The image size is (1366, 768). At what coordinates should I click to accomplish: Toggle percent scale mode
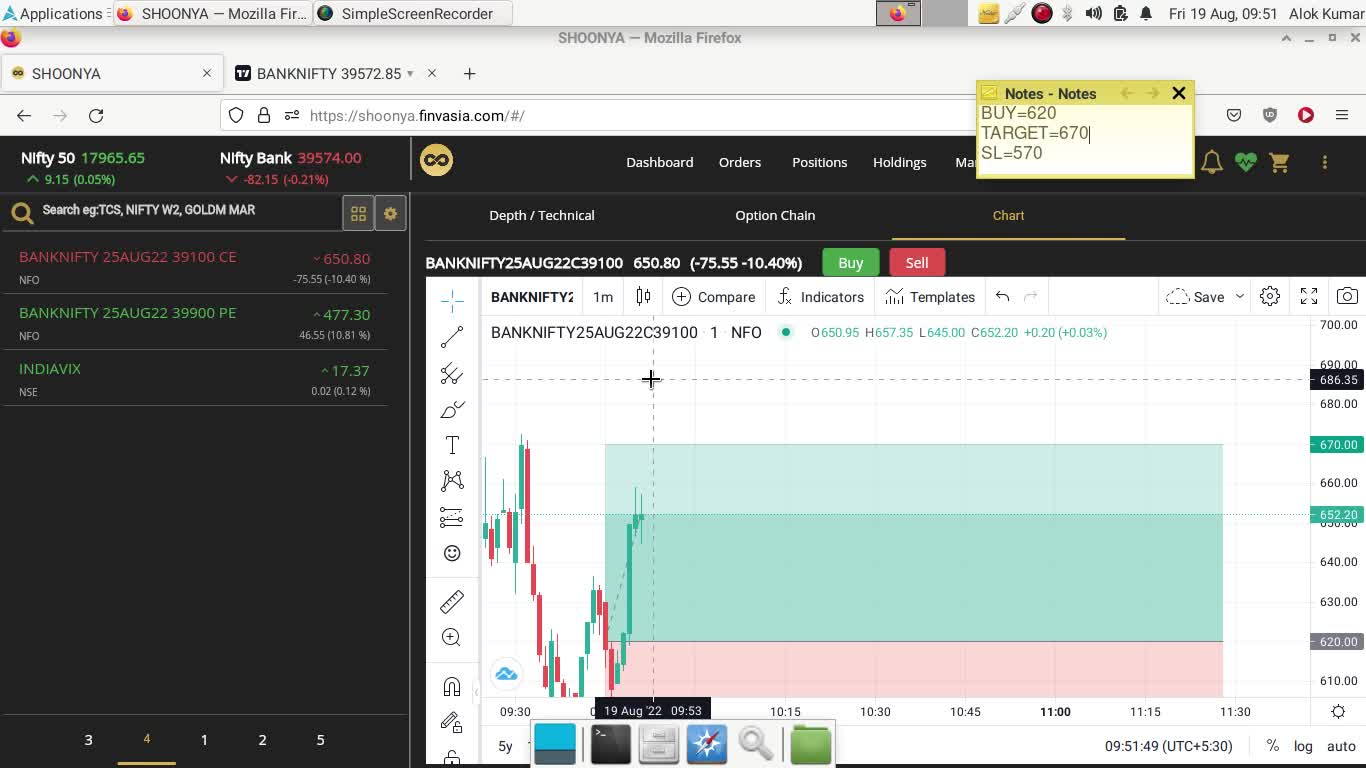point(1272,746)
